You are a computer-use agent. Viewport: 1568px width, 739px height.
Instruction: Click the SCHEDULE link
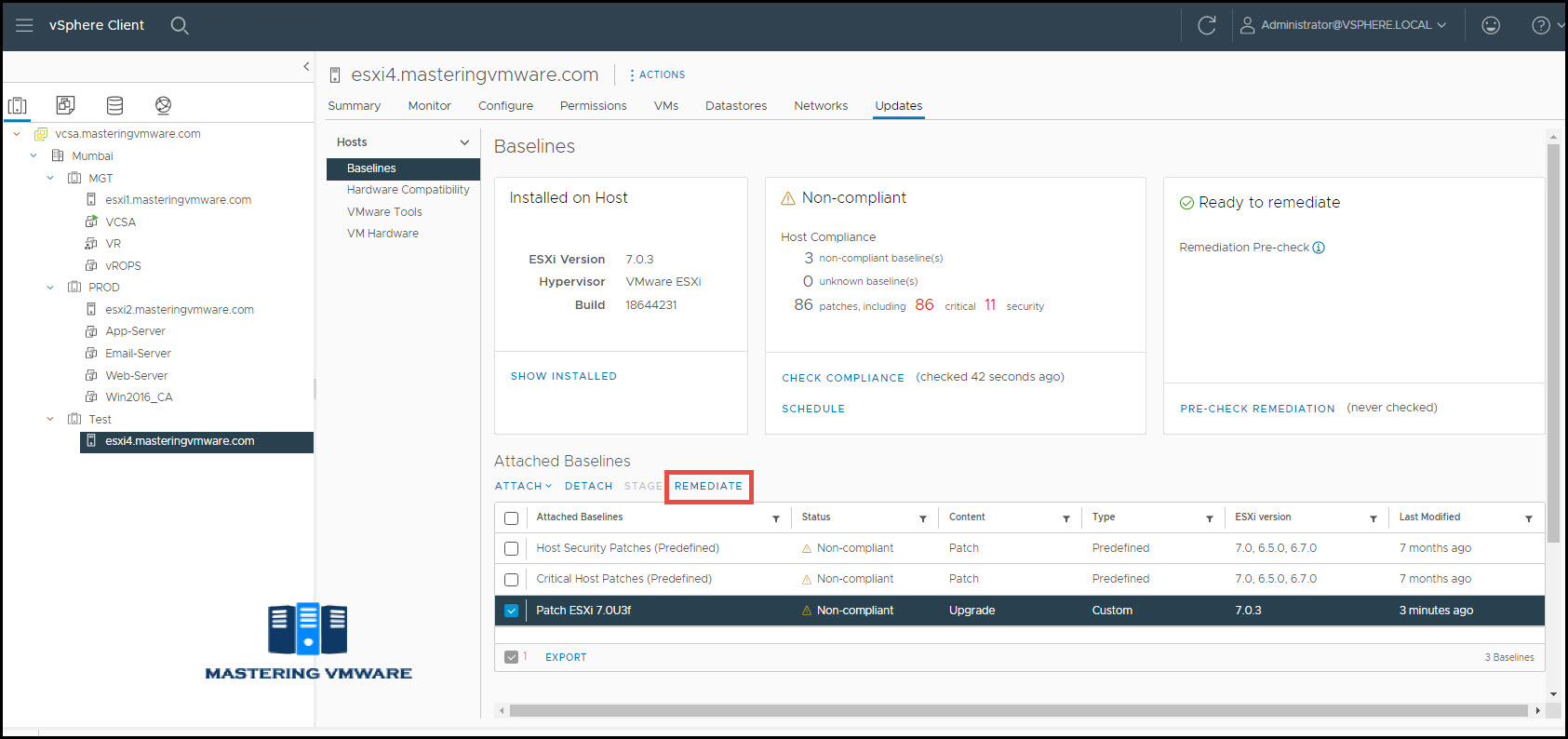tap(813, 409)
